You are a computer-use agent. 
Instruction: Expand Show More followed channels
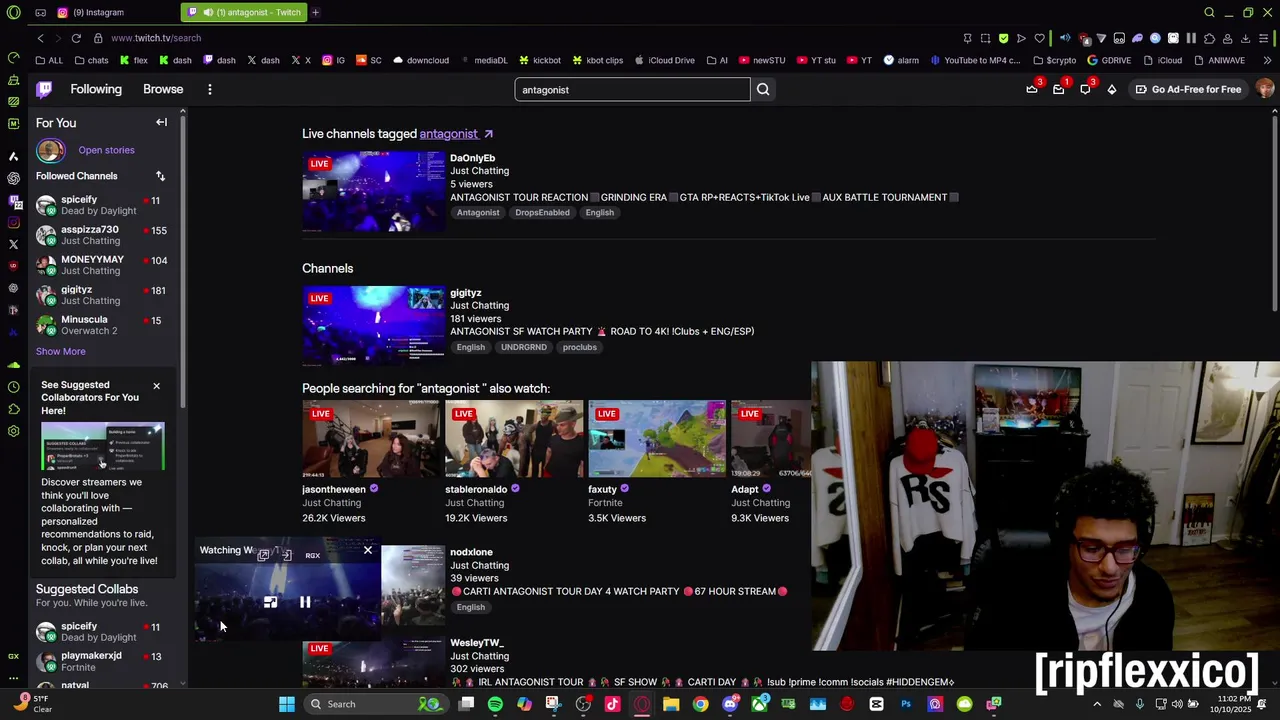[61, 351]
